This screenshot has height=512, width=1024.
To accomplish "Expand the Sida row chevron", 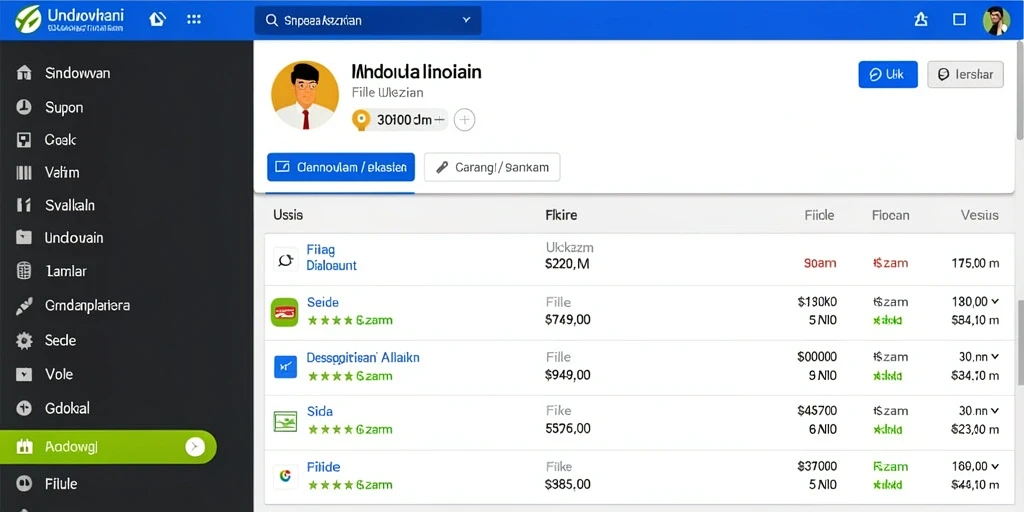I will click(995, 411).
